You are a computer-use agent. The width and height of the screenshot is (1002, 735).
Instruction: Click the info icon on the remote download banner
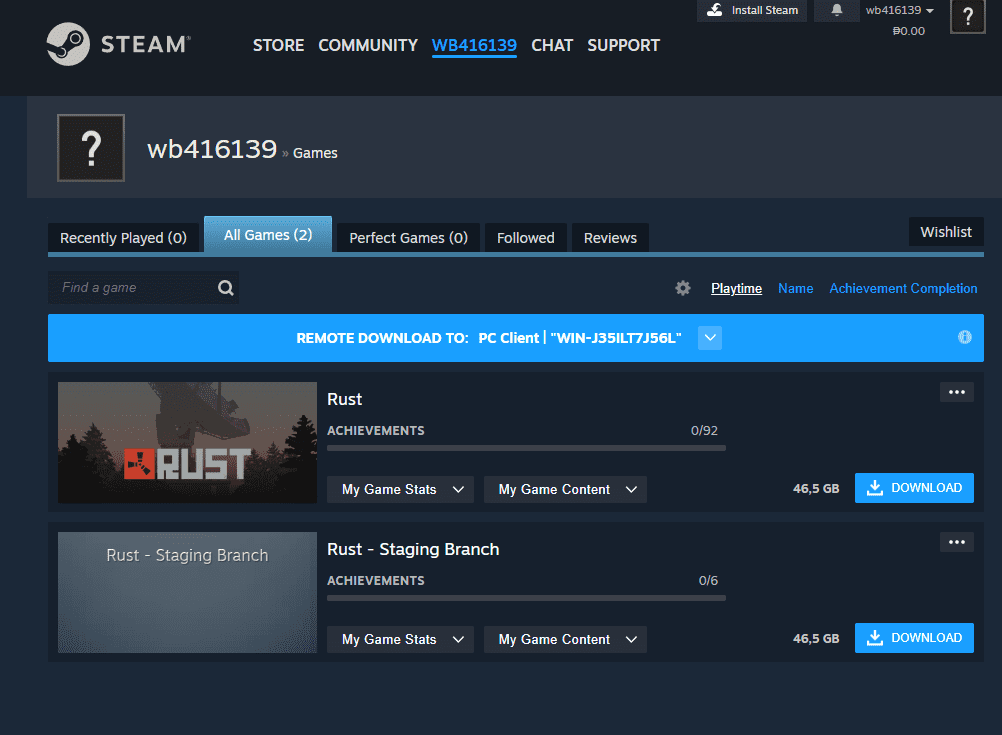[964, 337]
